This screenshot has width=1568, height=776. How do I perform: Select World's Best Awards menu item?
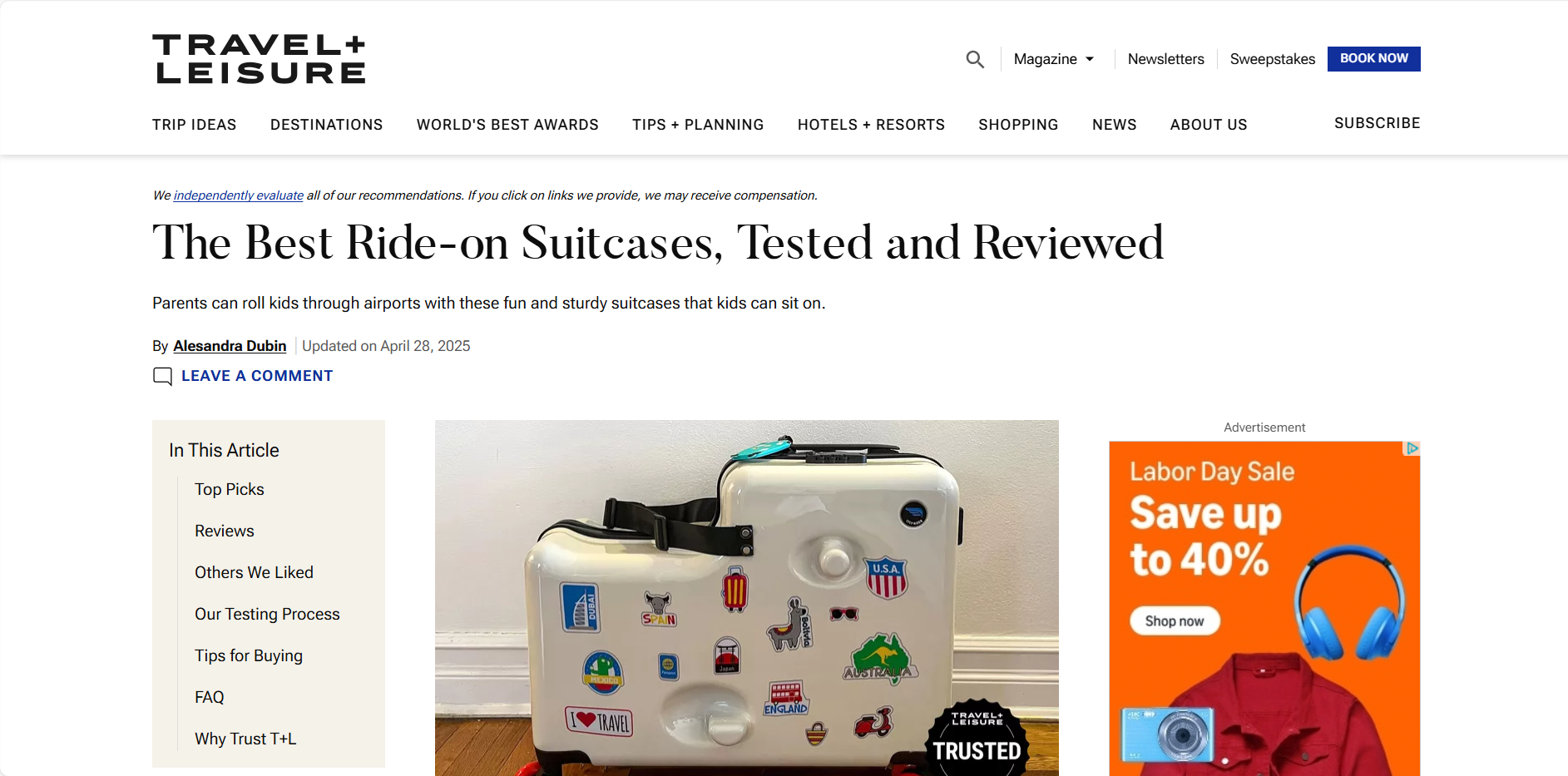point(507,125)
